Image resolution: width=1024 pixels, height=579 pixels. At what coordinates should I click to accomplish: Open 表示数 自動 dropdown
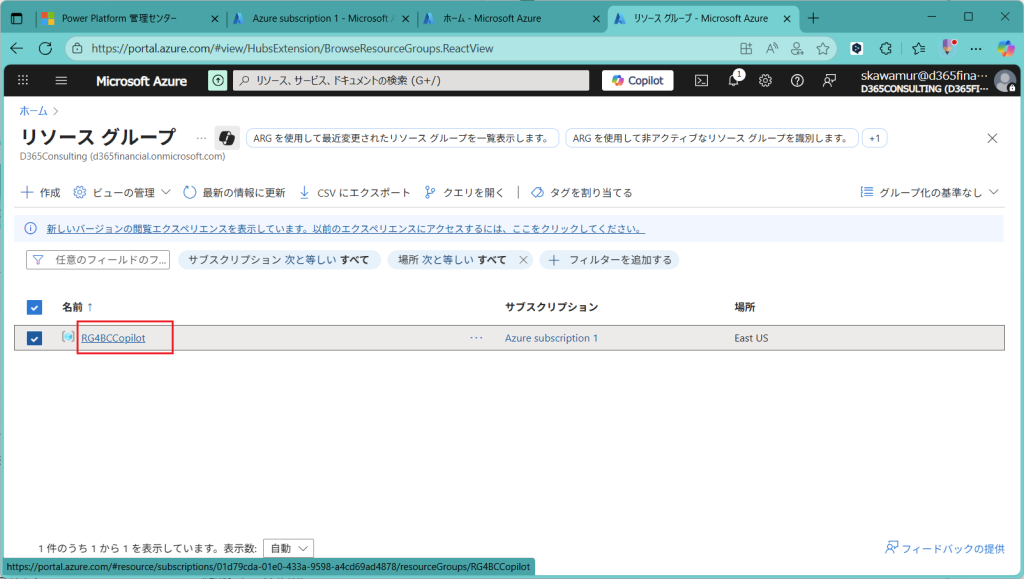(289, 548)
